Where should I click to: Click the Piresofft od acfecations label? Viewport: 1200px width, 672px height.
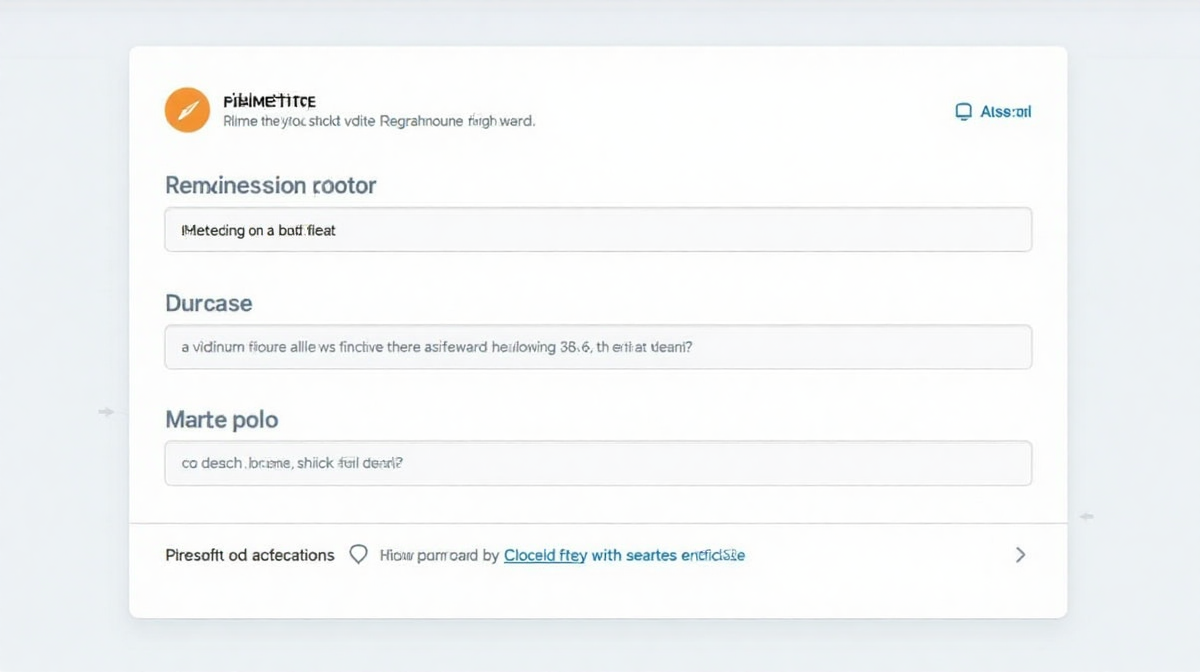coord(250,555)
